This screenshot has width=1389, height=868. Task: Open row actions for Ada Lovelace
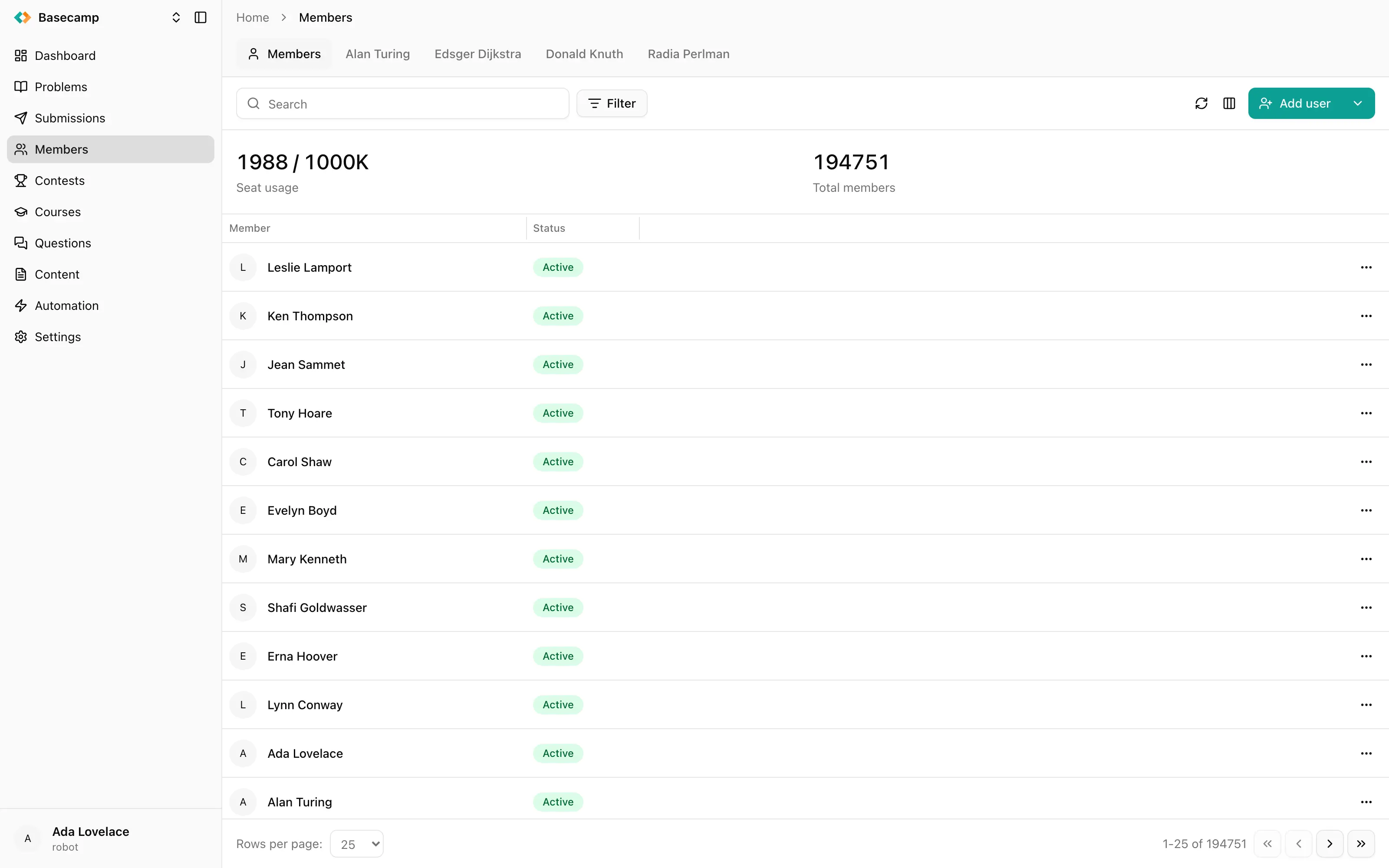point(1366,754)
